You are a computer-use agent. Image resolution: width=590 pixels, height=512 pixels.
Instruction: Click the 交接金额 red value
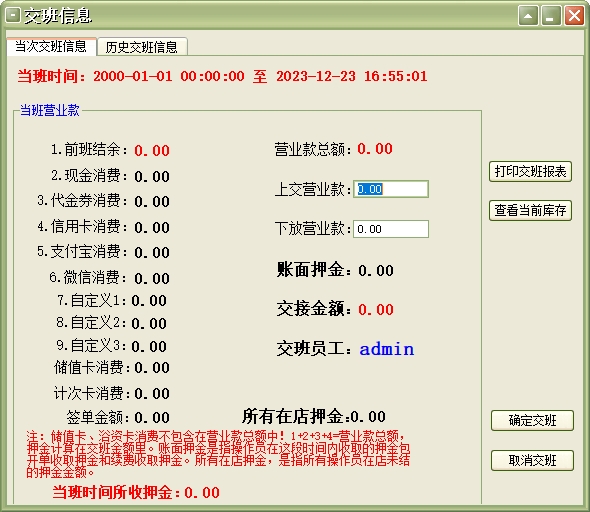click(x=376, y=310)
